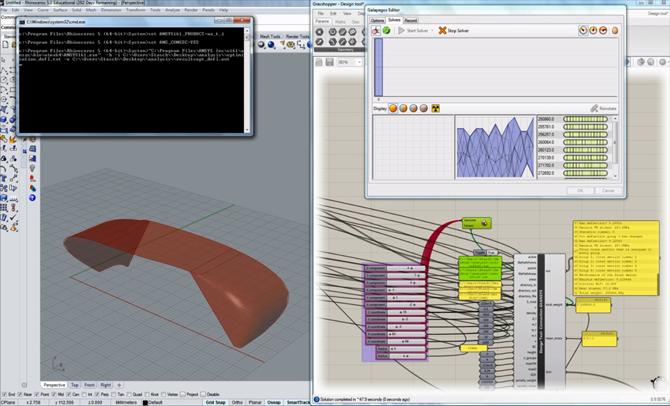This screenshot has width=670, height=406.
Task: Click the genome slider for row 250860.0
Action: tap(585, 119)
